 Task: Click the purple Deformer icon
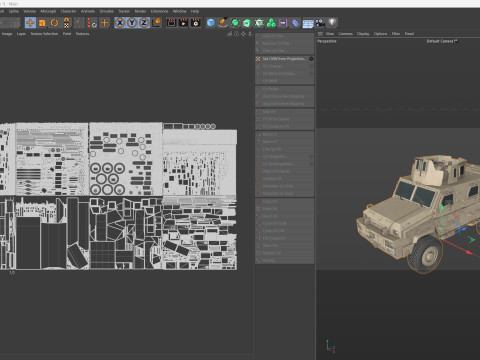(283, 23)
